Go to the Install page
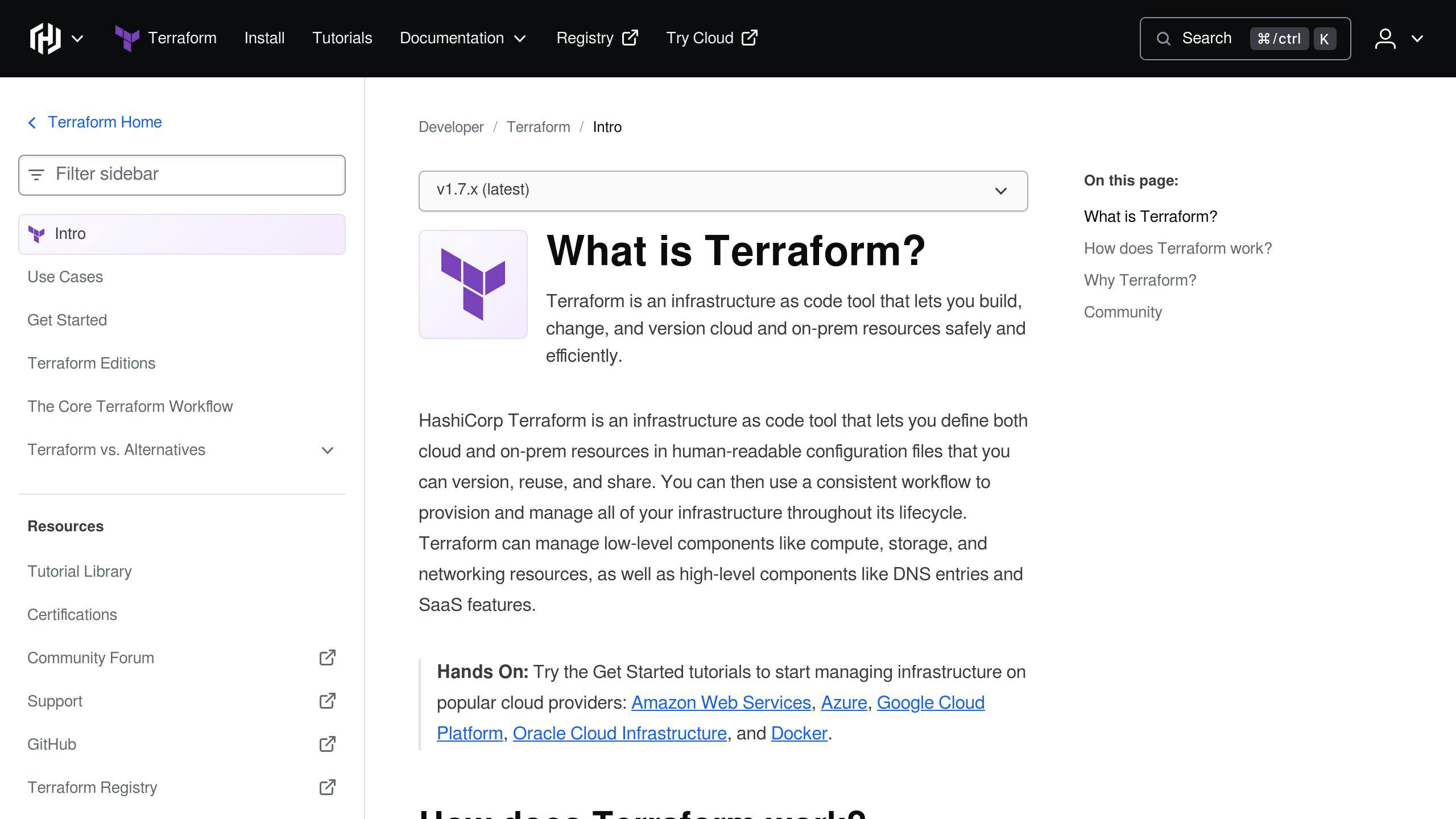 pos(264,38)
